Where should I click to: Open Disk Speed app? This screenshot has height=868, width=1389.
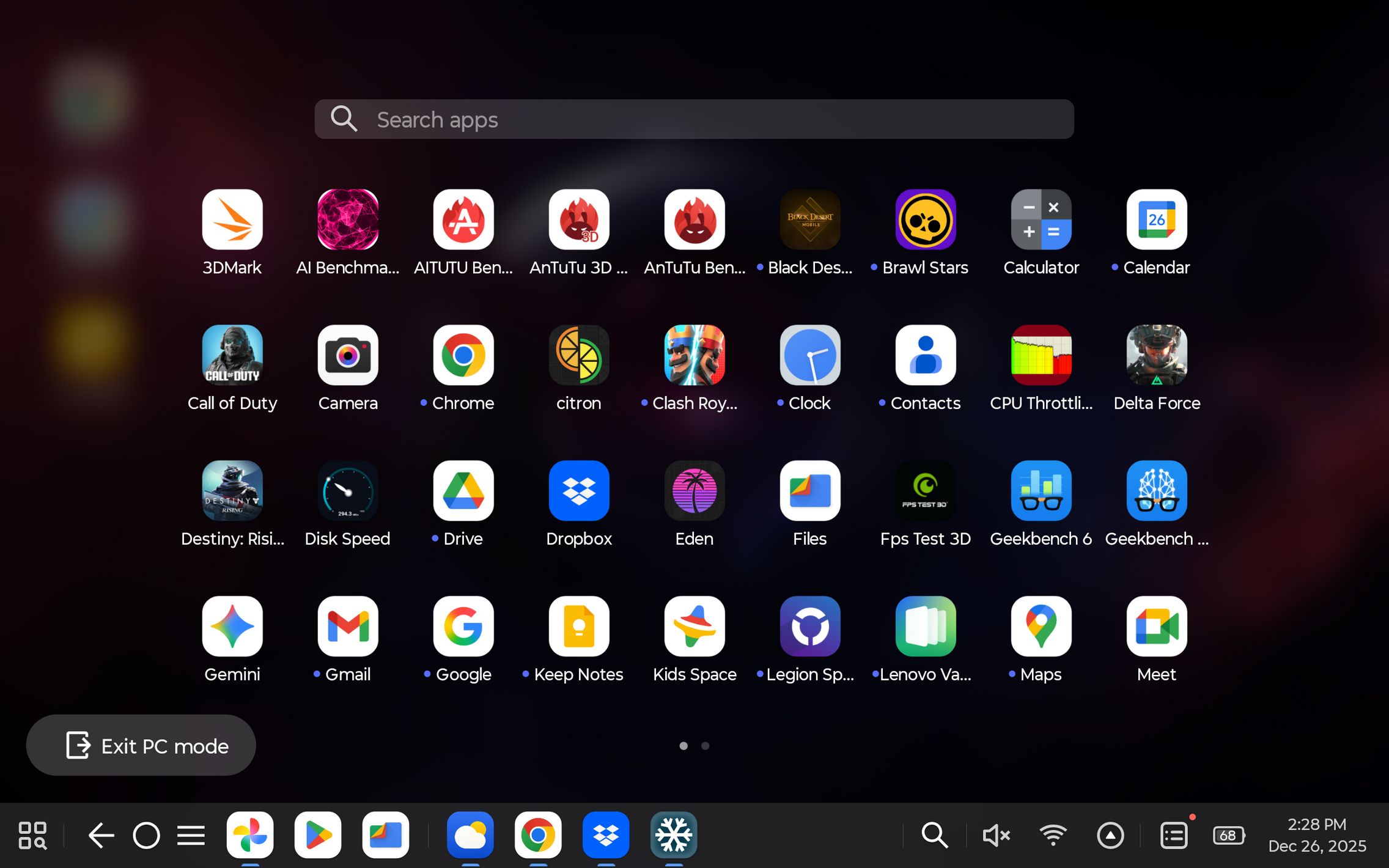tap(347, 491)
